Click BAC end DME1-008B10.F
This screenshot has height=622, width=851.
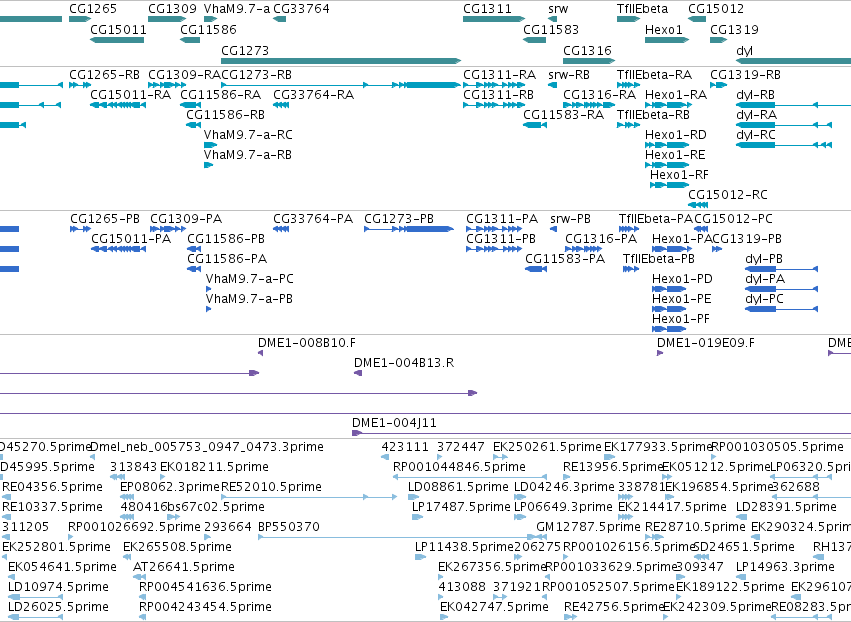click(307, 343)
